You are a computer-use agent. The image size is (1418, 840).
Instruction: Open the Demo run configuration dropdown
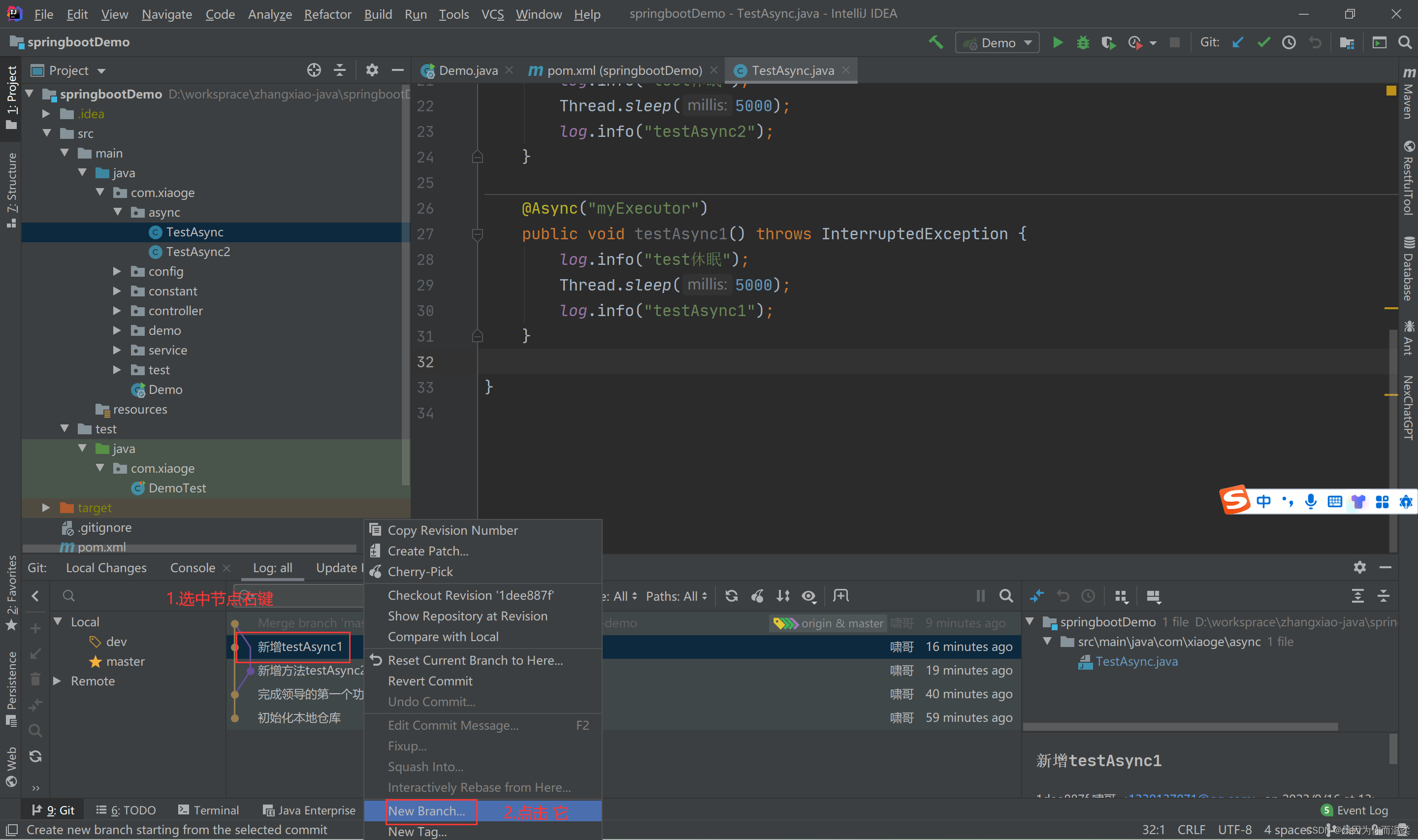[997, 42]
